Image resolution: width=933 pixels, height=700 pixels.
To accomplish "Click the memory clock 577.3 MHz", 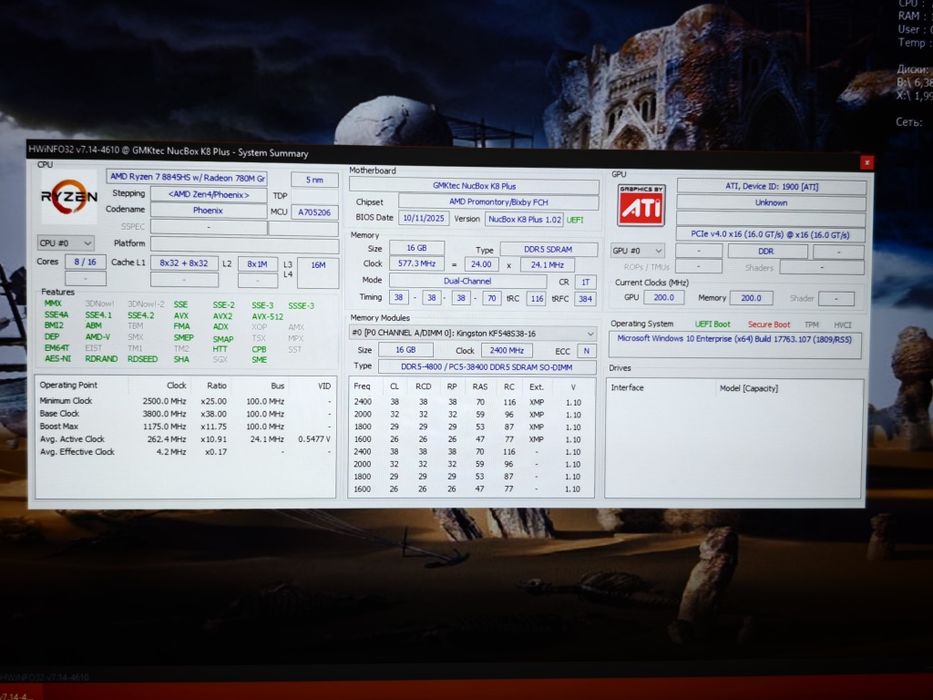I will [x=417, y=263].
